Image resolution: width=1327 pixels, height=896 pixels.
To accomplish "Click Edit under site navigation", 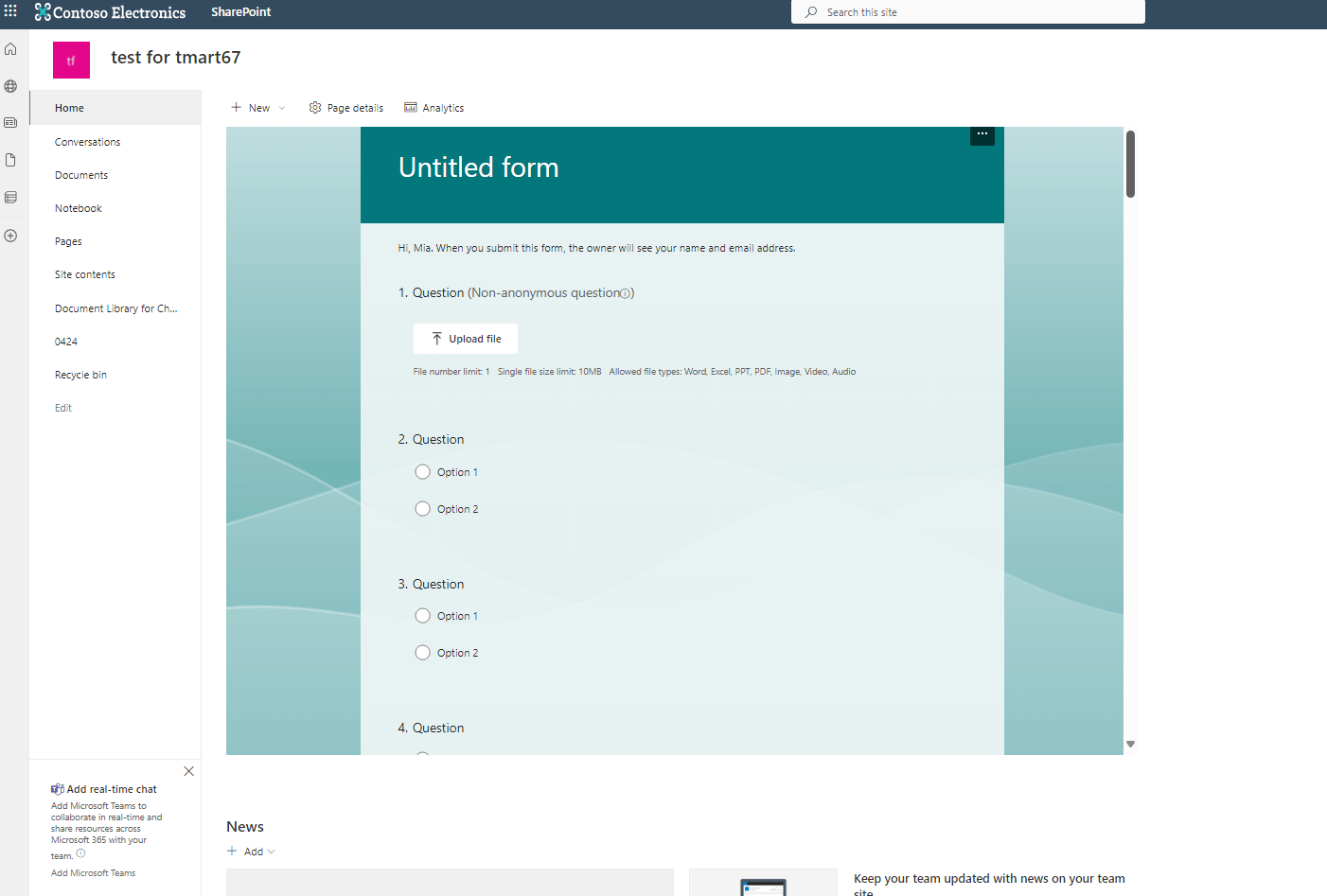I will pyautogui.click(x=63, y=408).
